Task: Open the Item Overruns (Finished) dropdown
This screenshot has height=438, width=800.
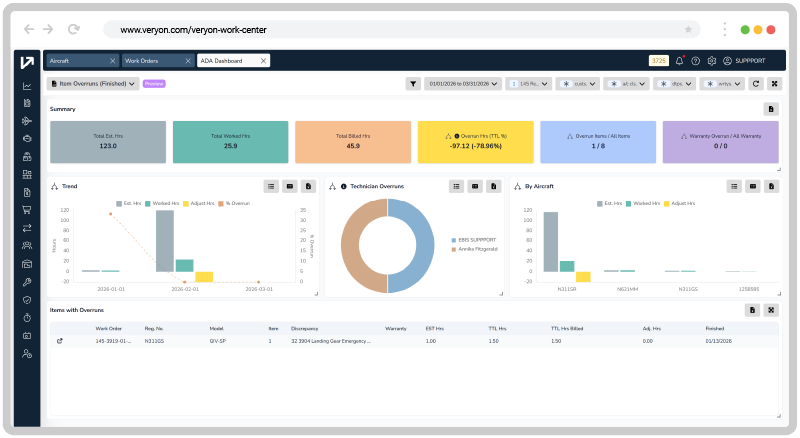Action: [93, 84]
